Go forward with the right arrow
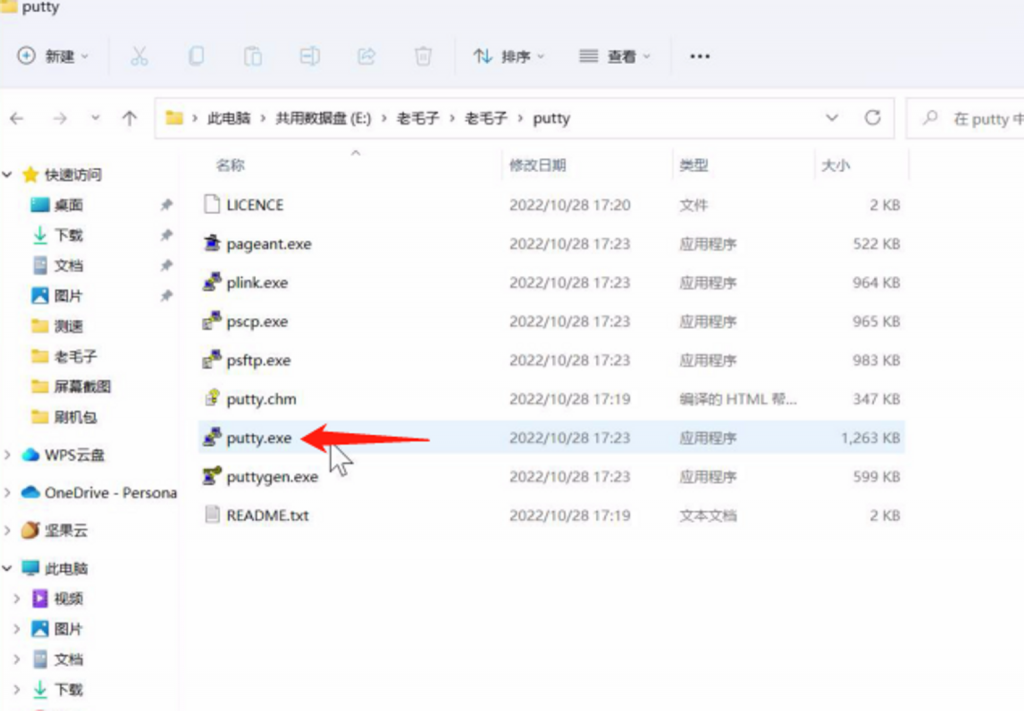 pos(60,118)
